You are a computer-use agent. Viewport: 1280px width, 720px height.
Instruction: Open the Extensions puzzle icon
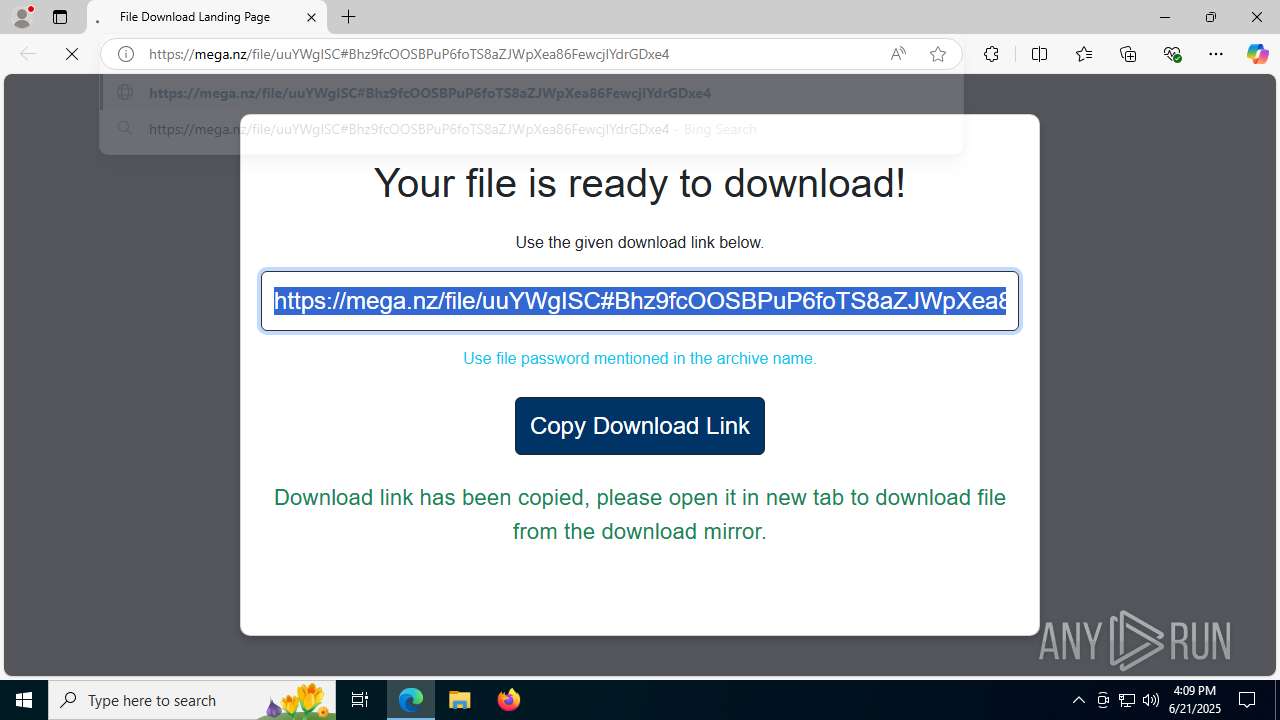pyautogui.click(x=991, y=54)
